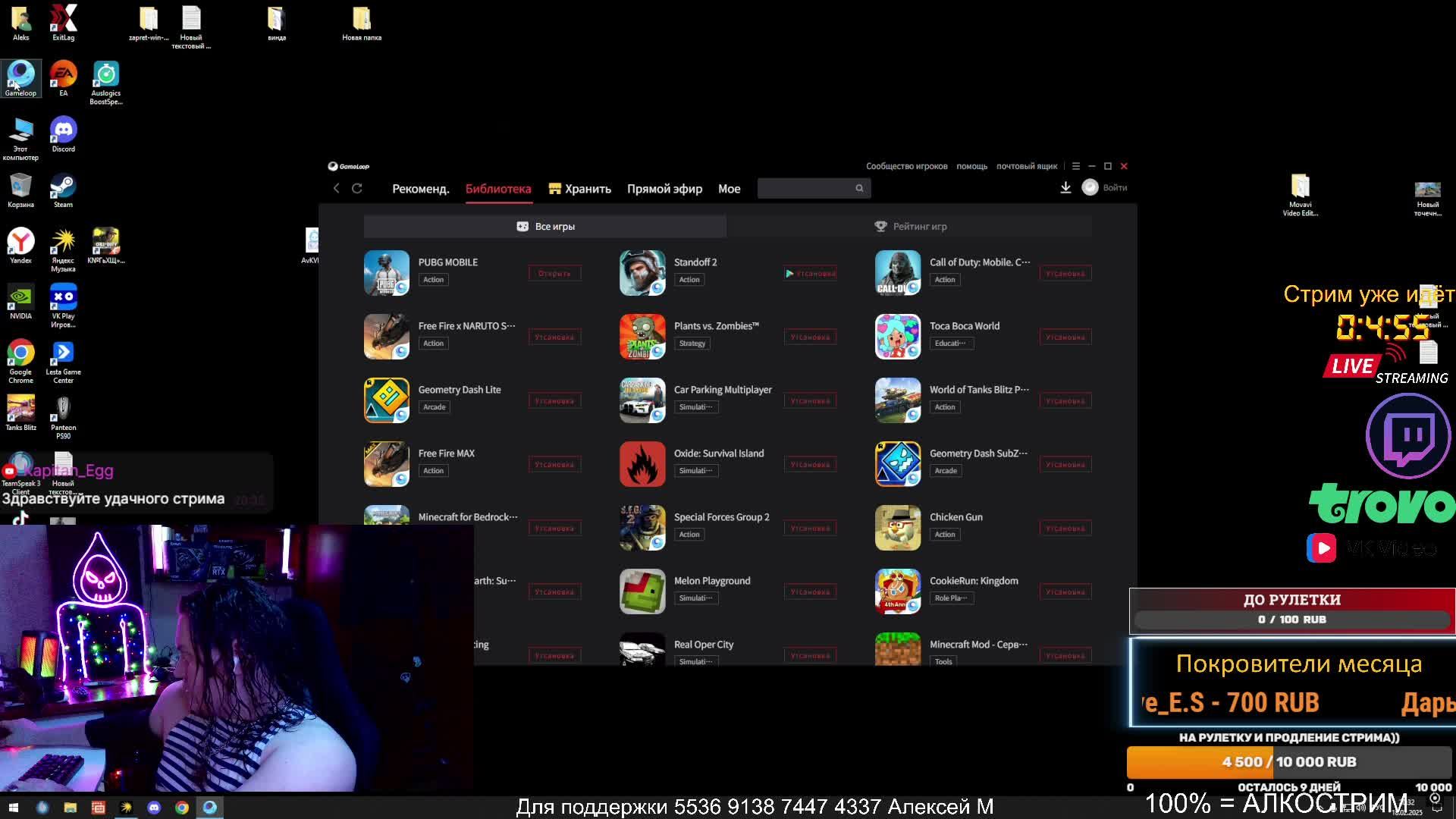Open Google Chrome from the taskbar
The height and width of the screenshot is (819, 1456).
(182, 808)
